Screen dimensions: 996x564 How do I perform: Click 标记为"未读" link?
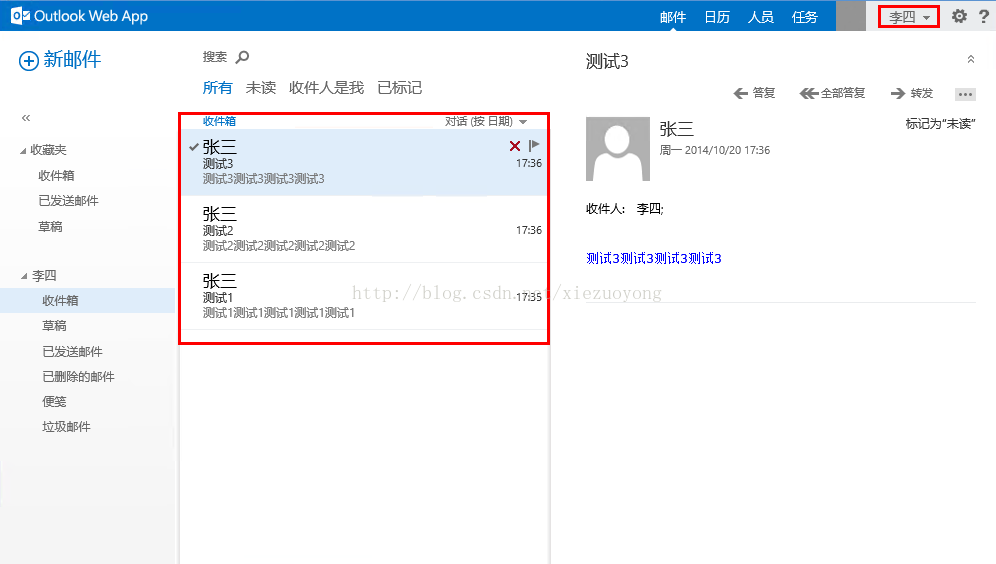(940, 124)
